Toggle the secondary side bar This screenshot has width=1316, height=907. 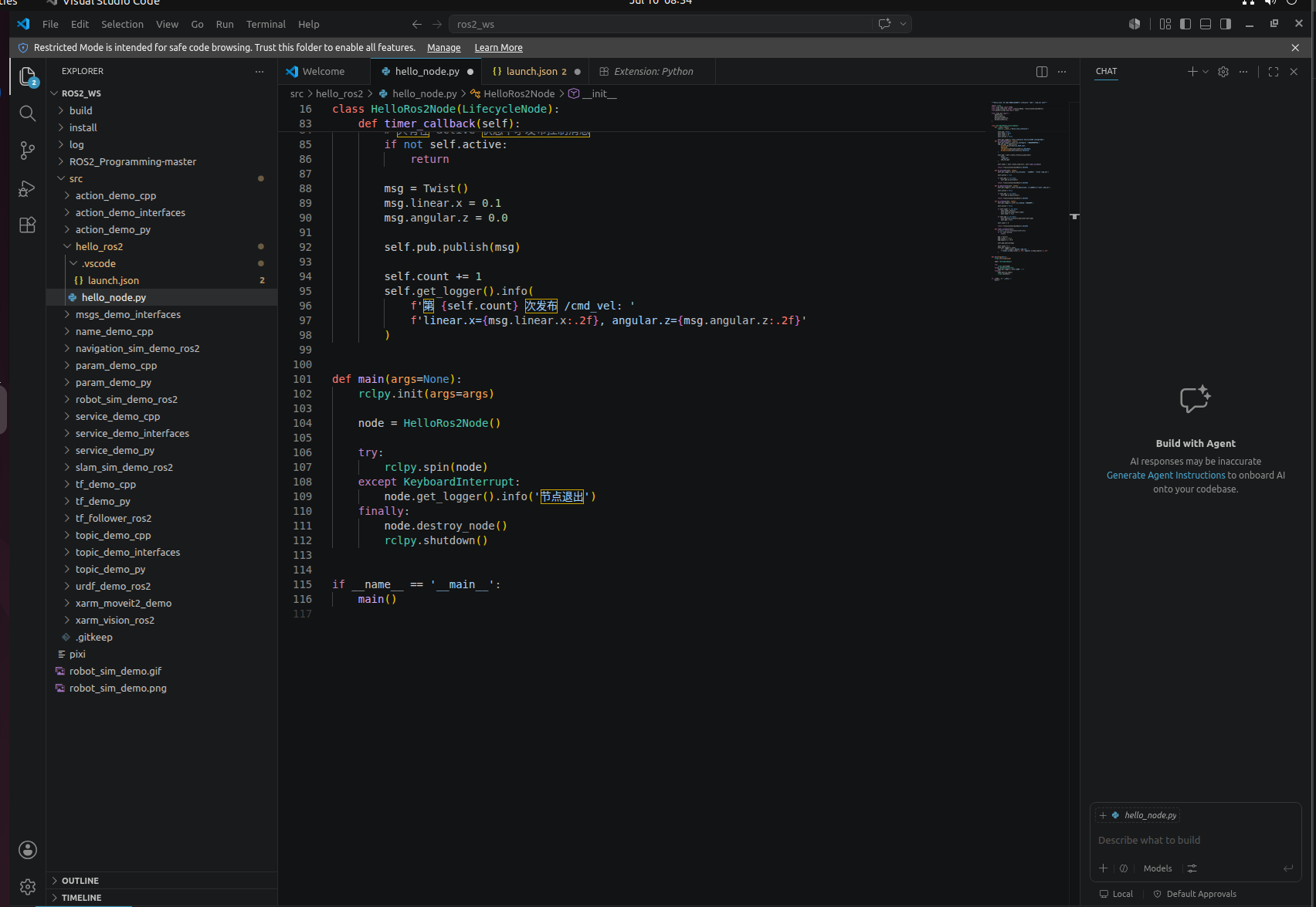coord(1226,24)
